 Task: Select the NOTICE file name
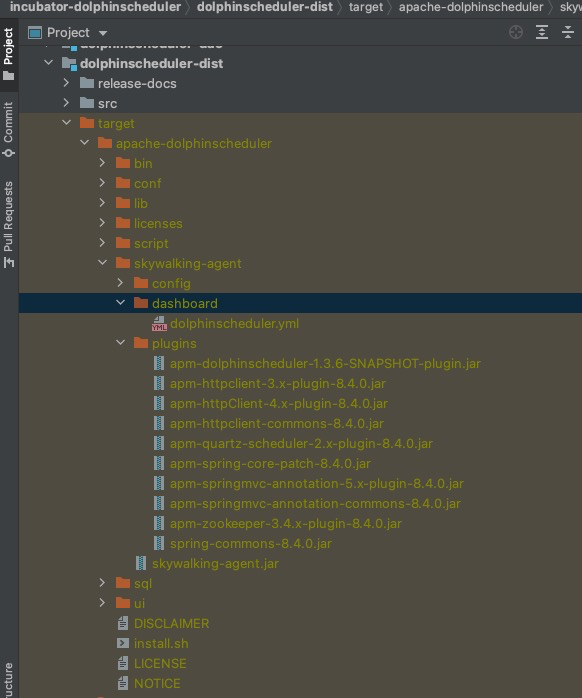[x=157, y=684]
